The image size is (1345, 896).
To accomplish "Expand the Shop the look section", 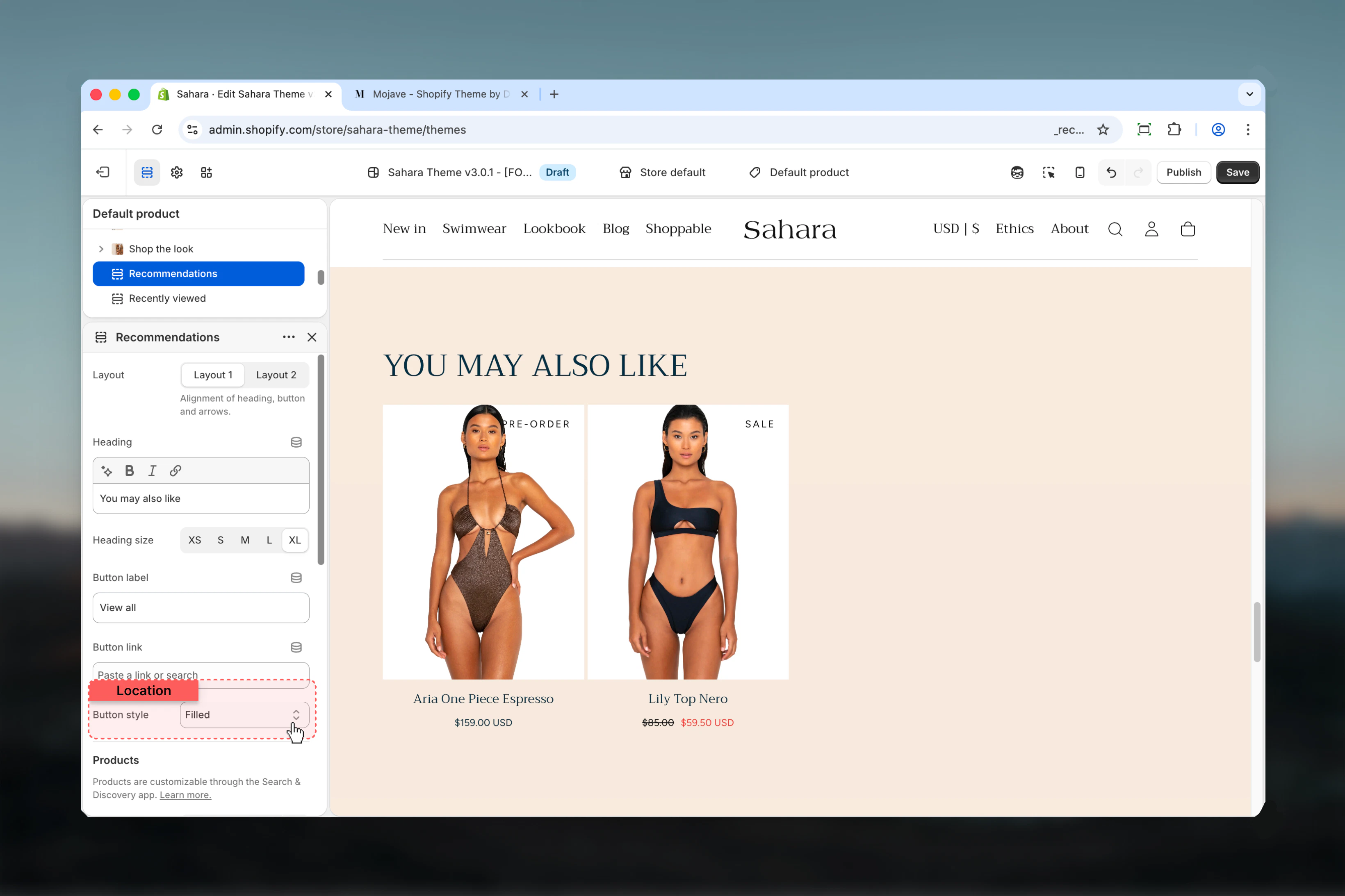I will (x=101, y=249).
